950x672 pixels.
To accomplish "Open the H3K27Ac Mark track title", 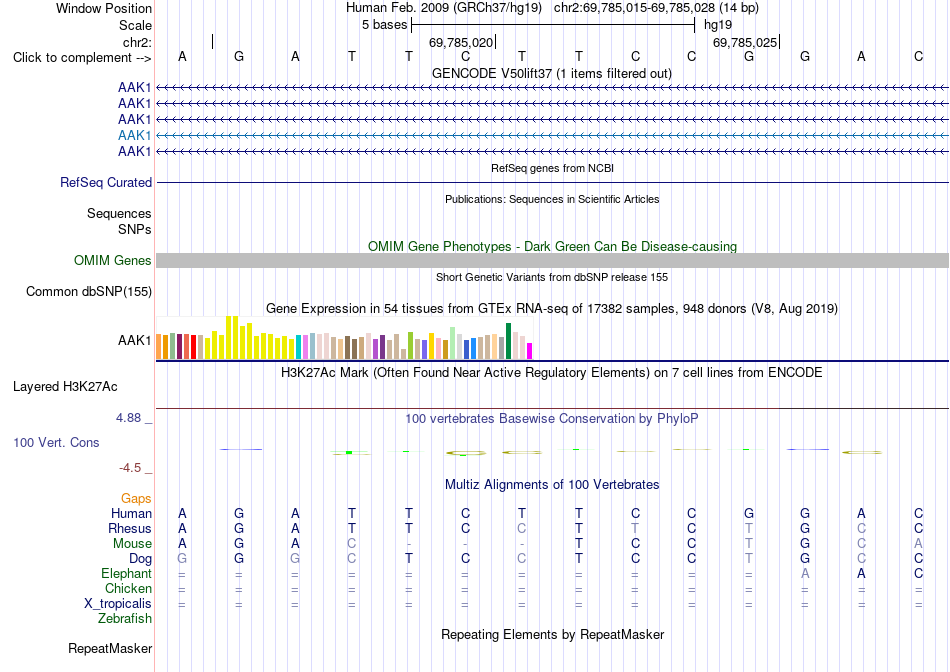I will pyautogui.click(x=552, y=372).
